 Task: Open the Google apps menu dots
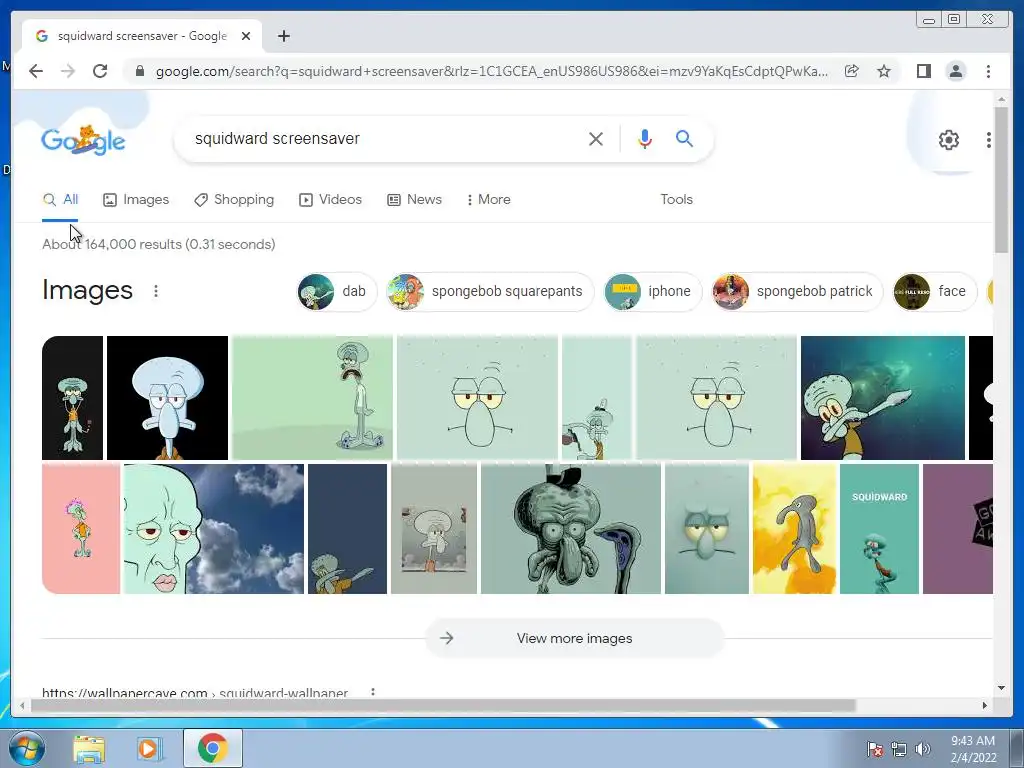click(989, 140)
